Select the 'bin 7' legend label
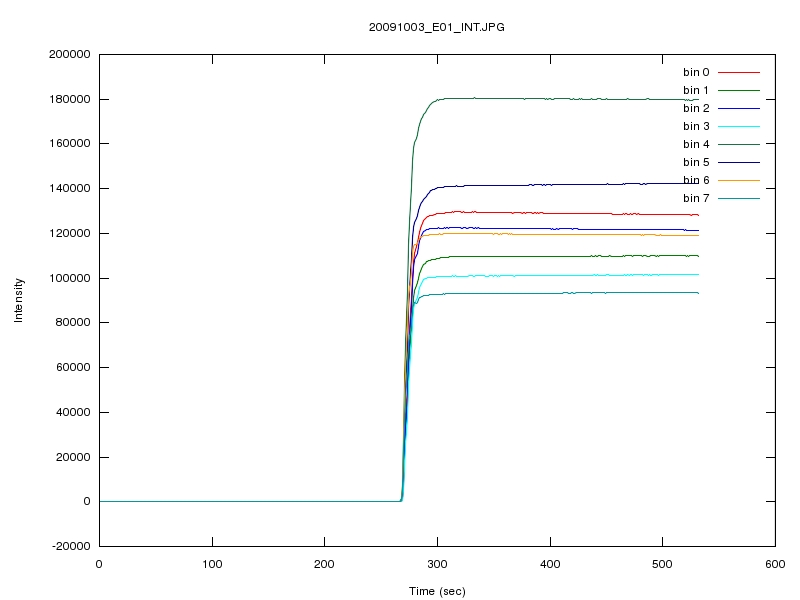 [x=696, y=198]
